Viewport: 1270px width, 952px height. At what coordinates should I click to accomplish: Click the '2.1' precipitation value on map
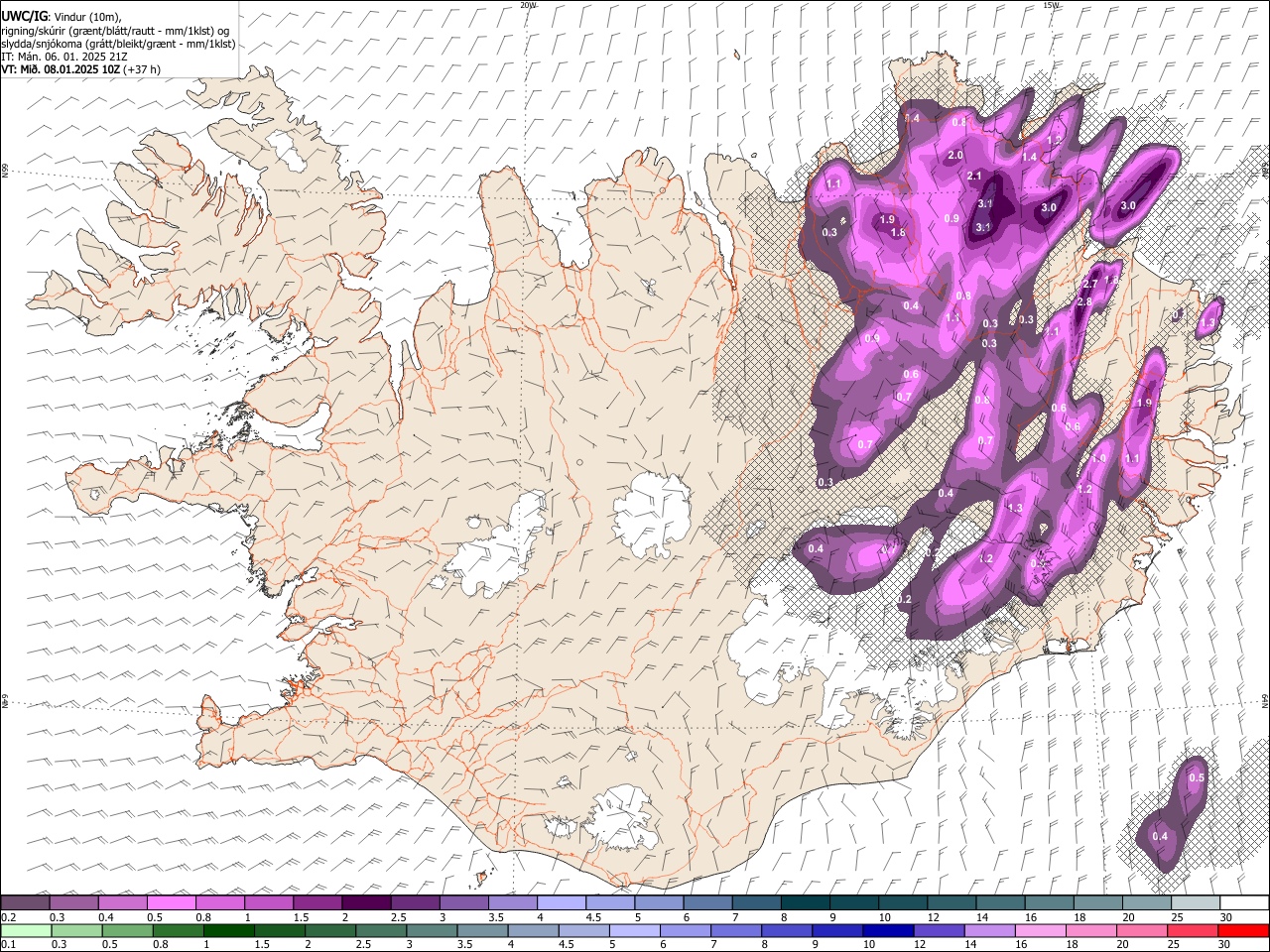pyautogui.click(x=974, y=177)
